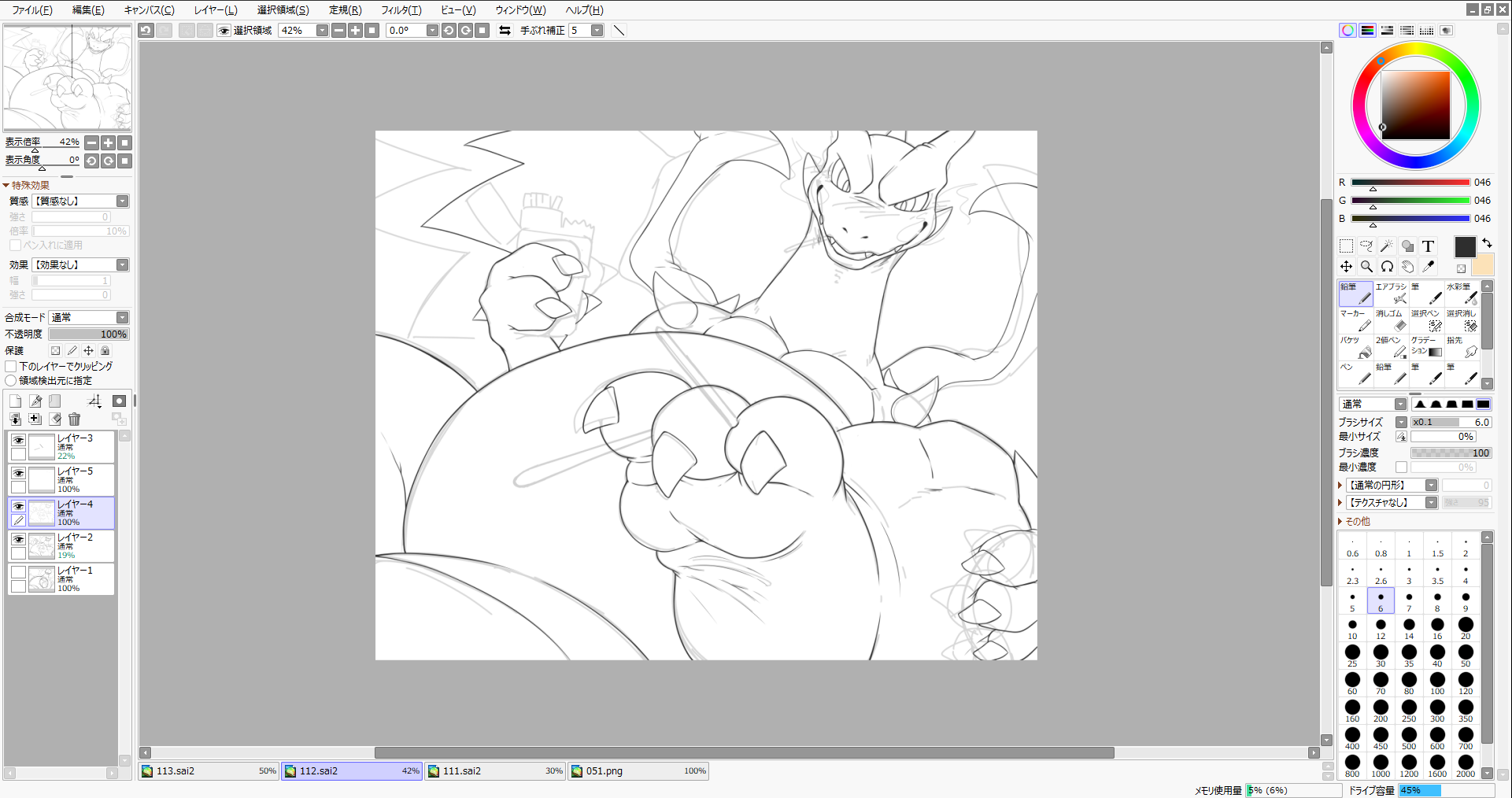This screenshot has width=1512, height=798.
Task: Choose the 指先 smudge tool
Action: pos(1462,347)
